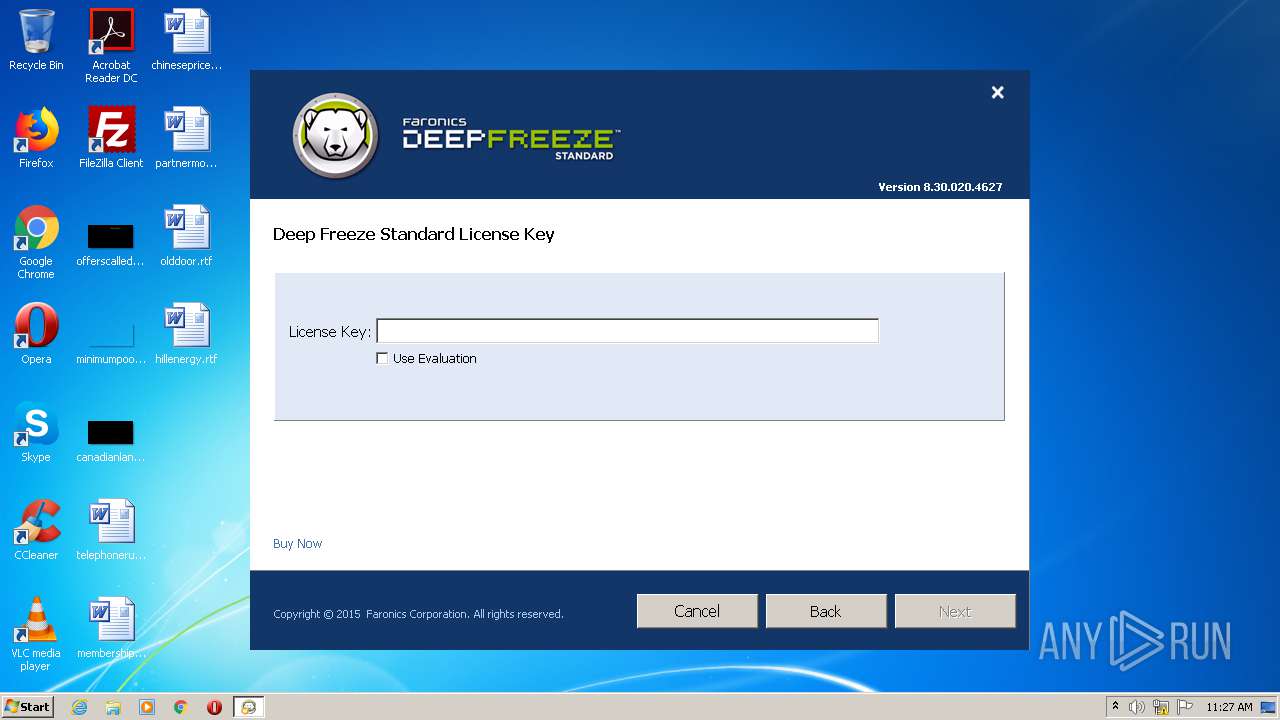Screen dimensions: 1280x720
Task: Click the Action Center flag icon
Action: [1185, 707]
